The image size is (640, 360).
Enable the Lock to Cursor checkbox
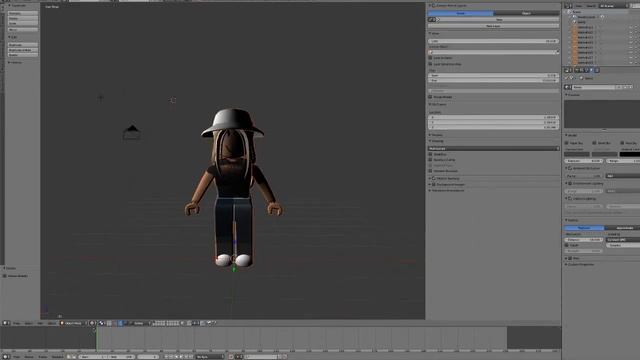click(x=430, y=58)
